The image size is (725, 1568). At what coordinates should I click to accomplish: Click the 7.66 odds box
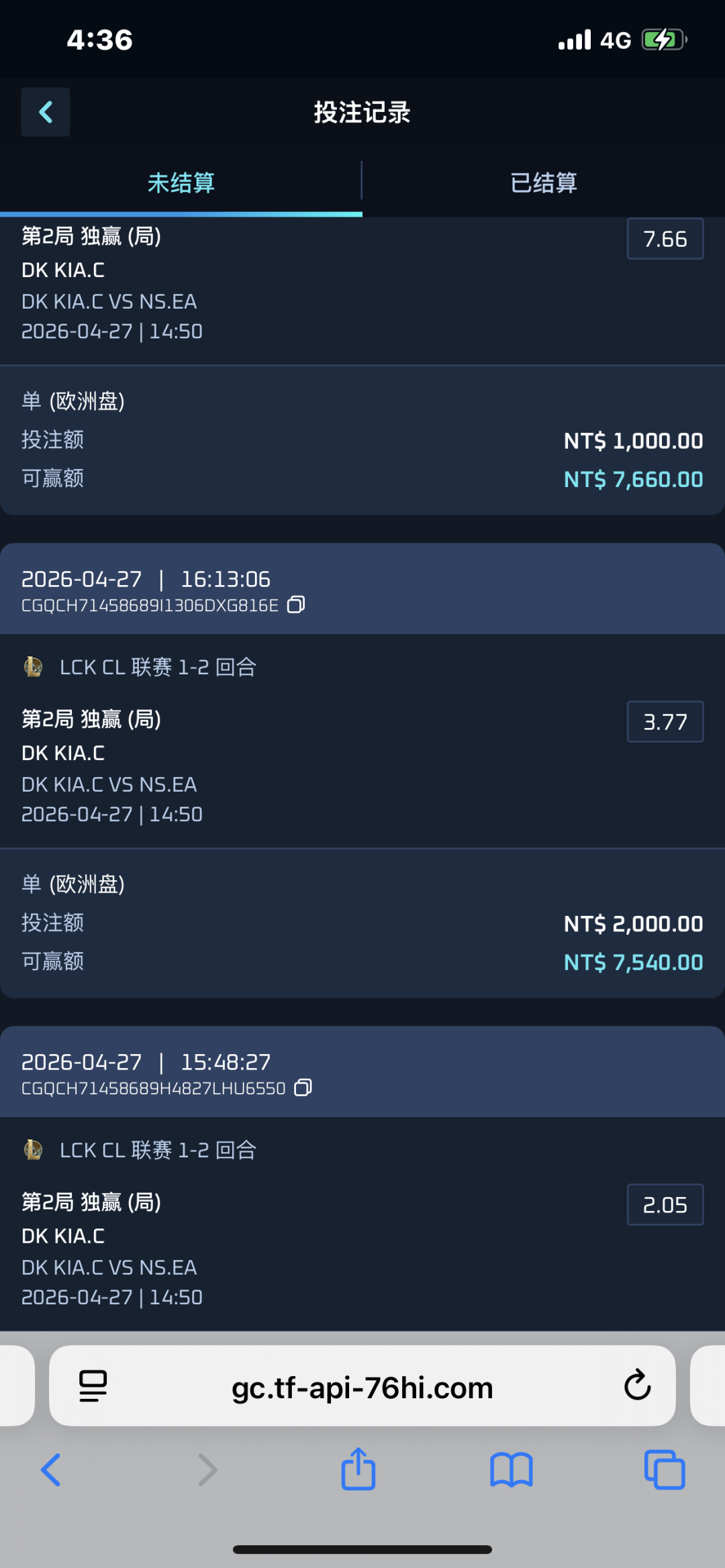pyautogui.click(x=665, y=239)
